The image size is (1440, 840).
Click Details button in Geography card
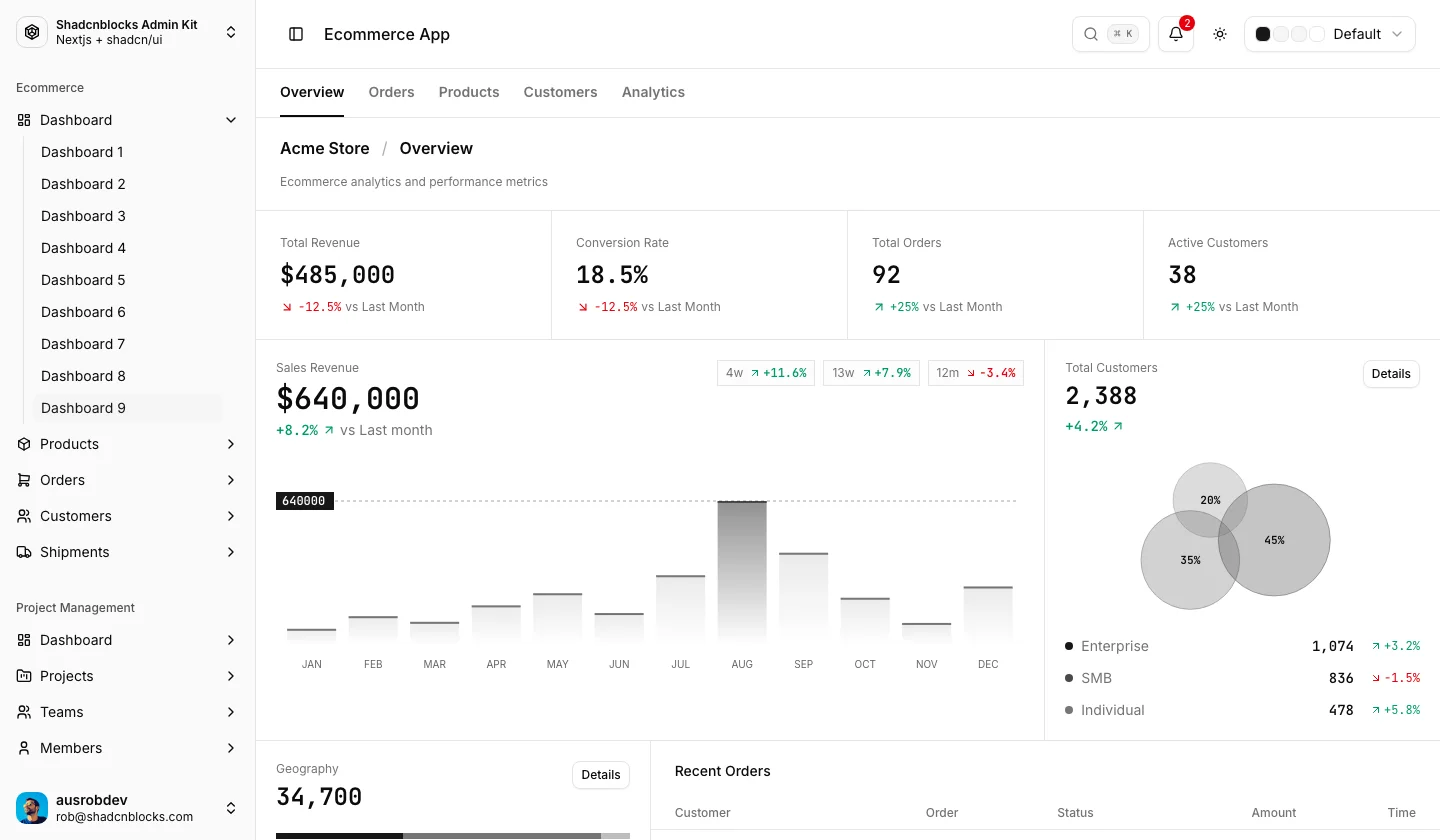pos(601,775)
